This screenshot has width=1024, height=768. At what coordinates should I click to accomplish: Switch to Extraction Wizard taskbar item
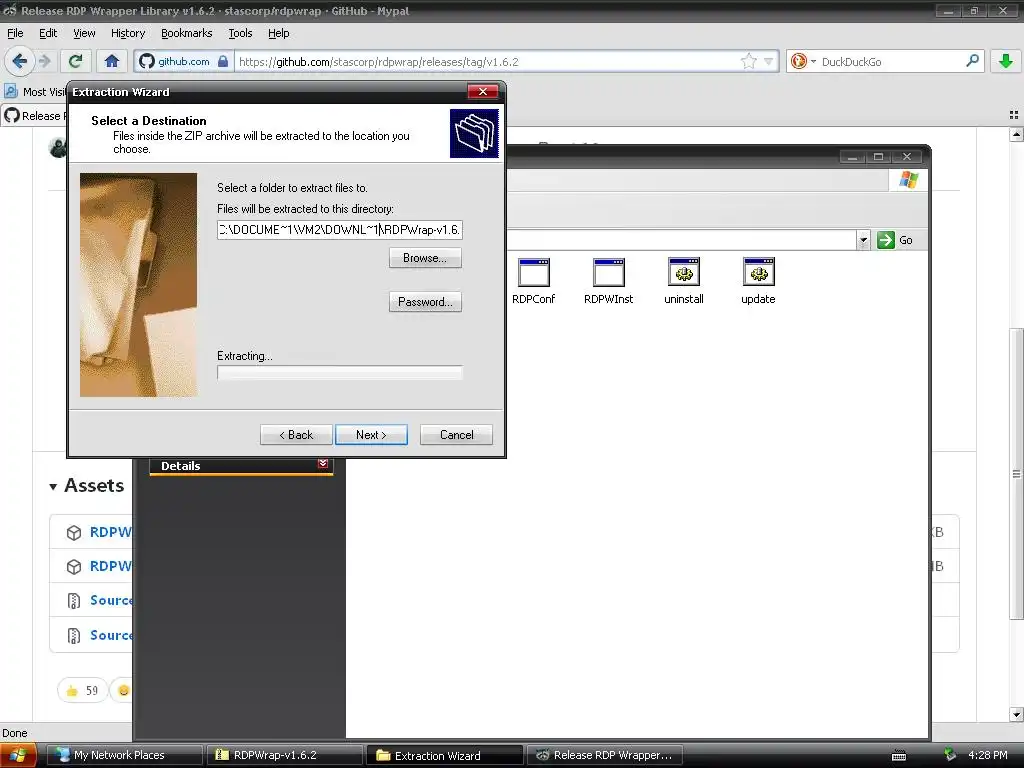[x=444, y=756]
